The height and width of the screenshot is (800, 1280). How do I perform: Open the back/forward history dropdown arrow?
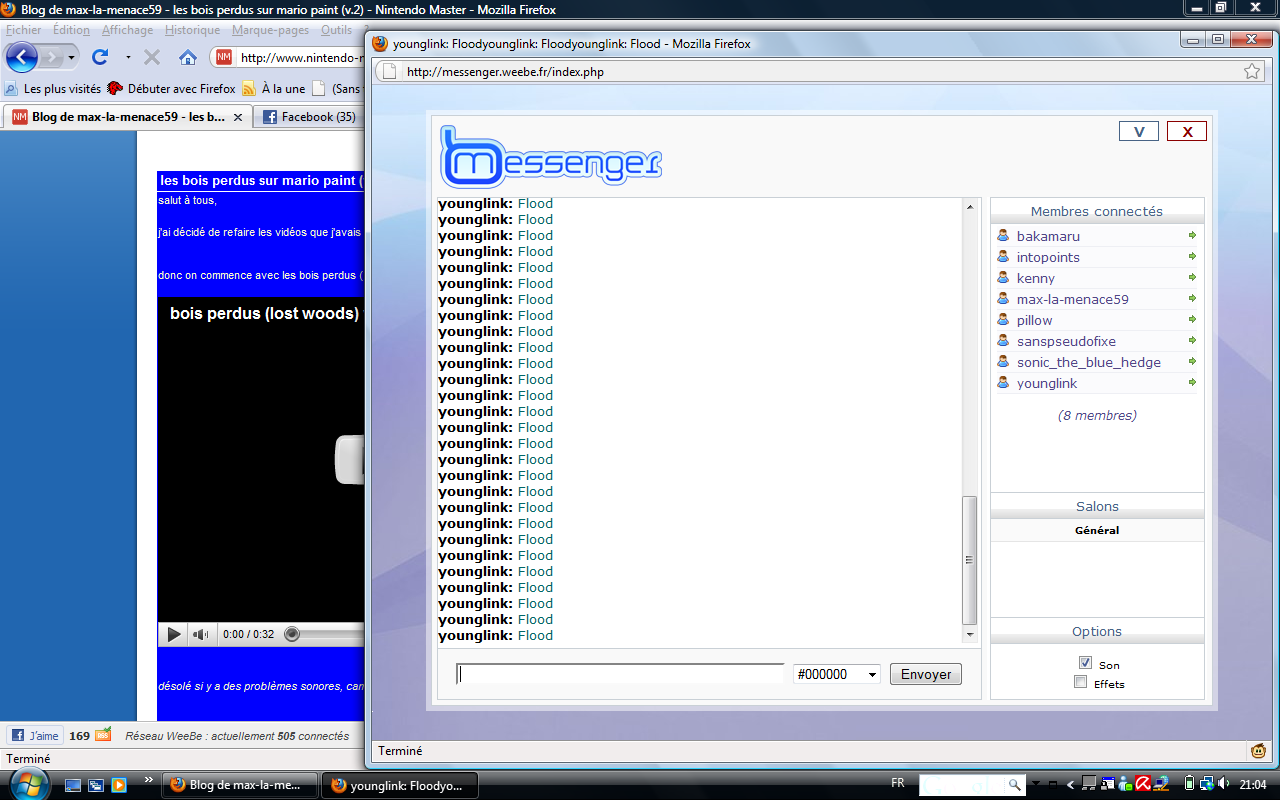(x=73, y=58)
